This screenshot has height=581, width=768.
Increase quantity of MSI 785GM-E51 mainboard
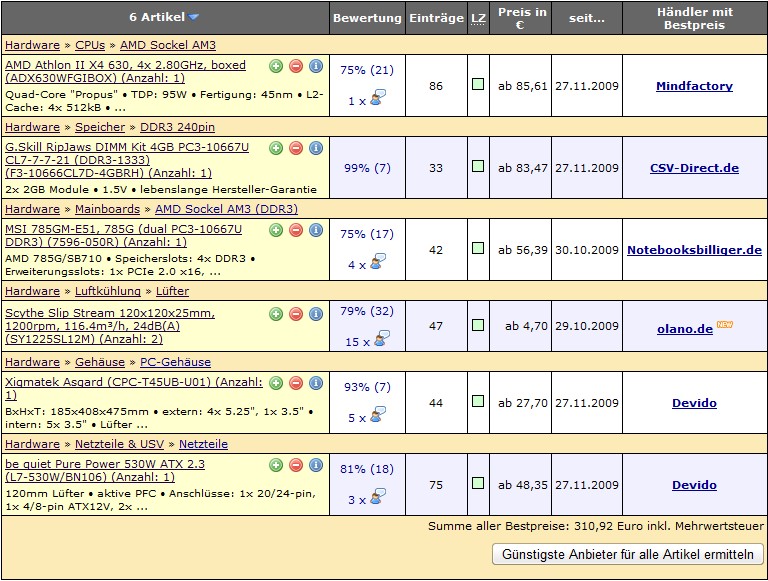tap(276, 230)
